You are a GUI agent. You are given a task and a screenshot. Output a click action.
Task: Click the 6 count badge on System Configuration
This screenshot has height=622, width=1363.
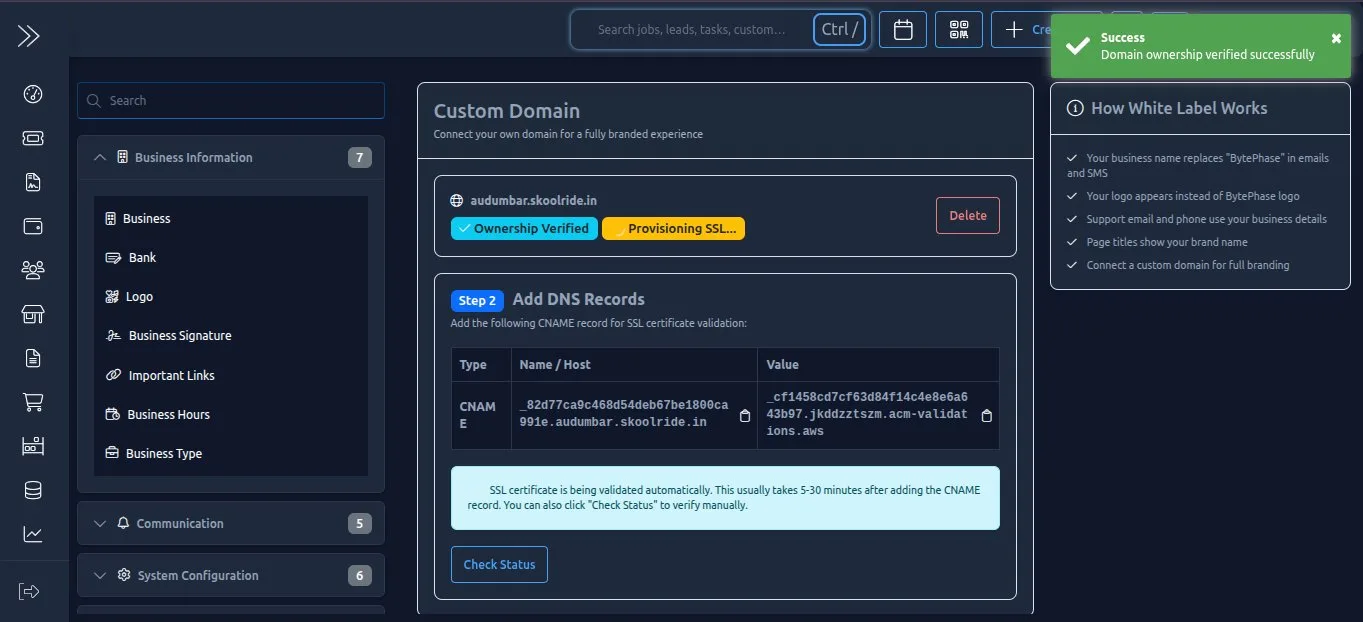tap(360, 575)
